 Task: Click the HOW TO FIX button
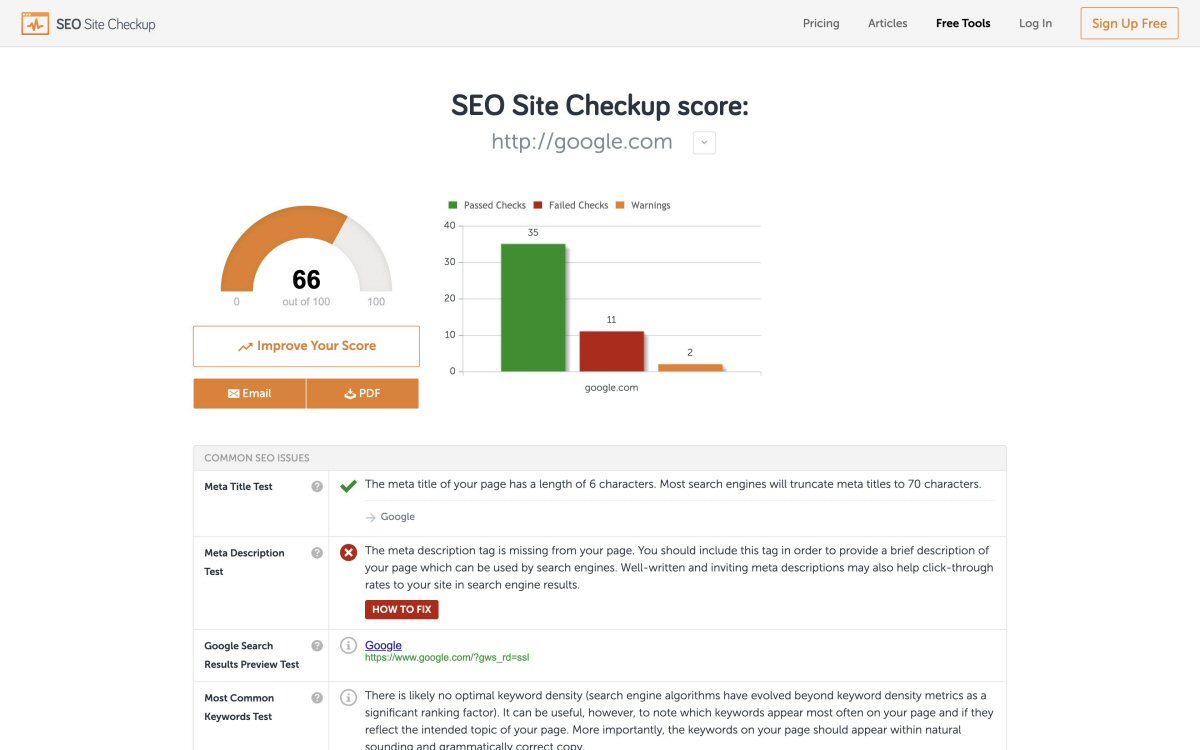[x=401, y=609]
